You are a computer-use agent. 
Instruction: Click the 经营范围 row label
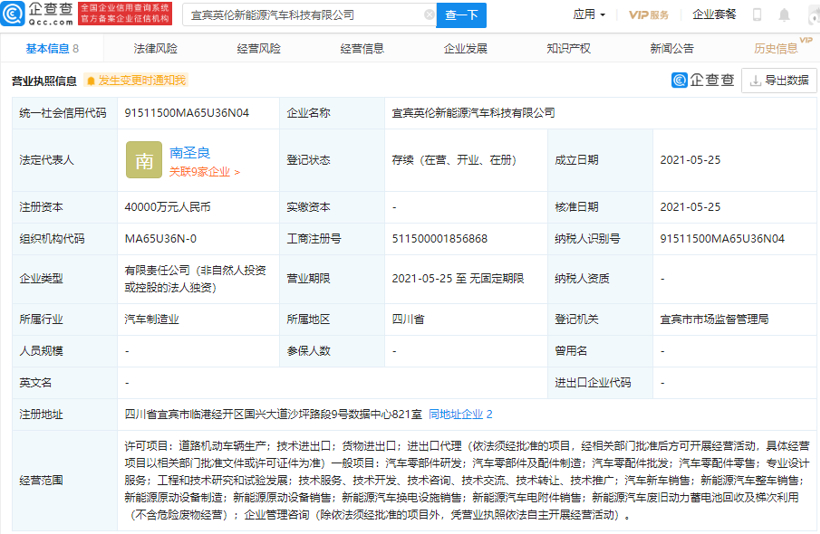[x=41, y=480]
